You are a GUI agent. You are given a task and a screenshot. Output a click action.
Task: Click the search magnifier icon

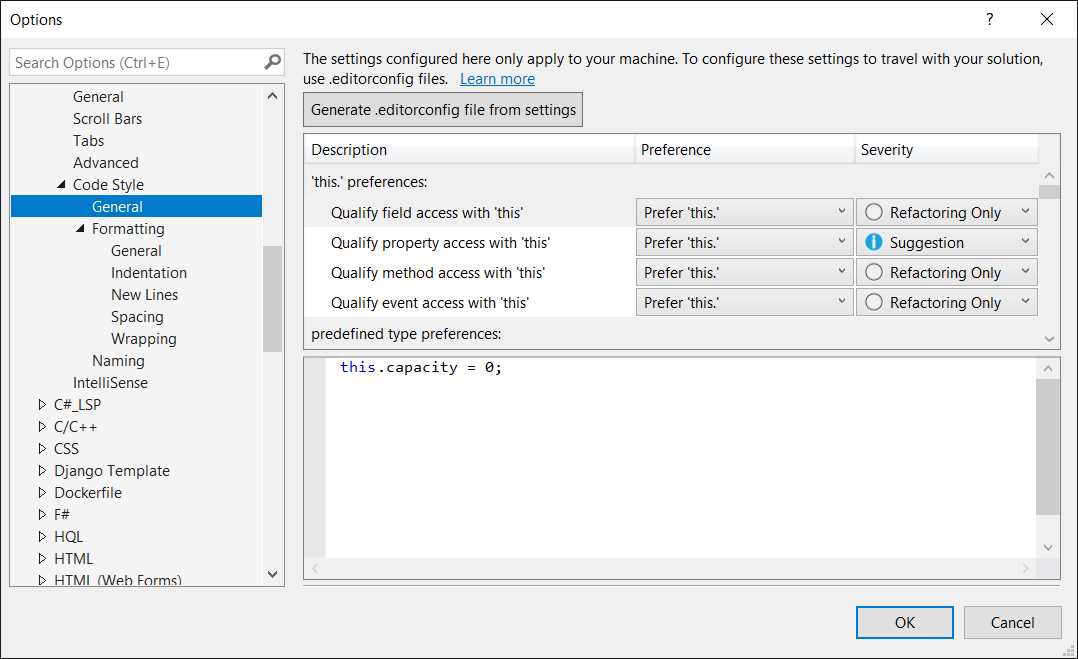(x=270, y=62)
